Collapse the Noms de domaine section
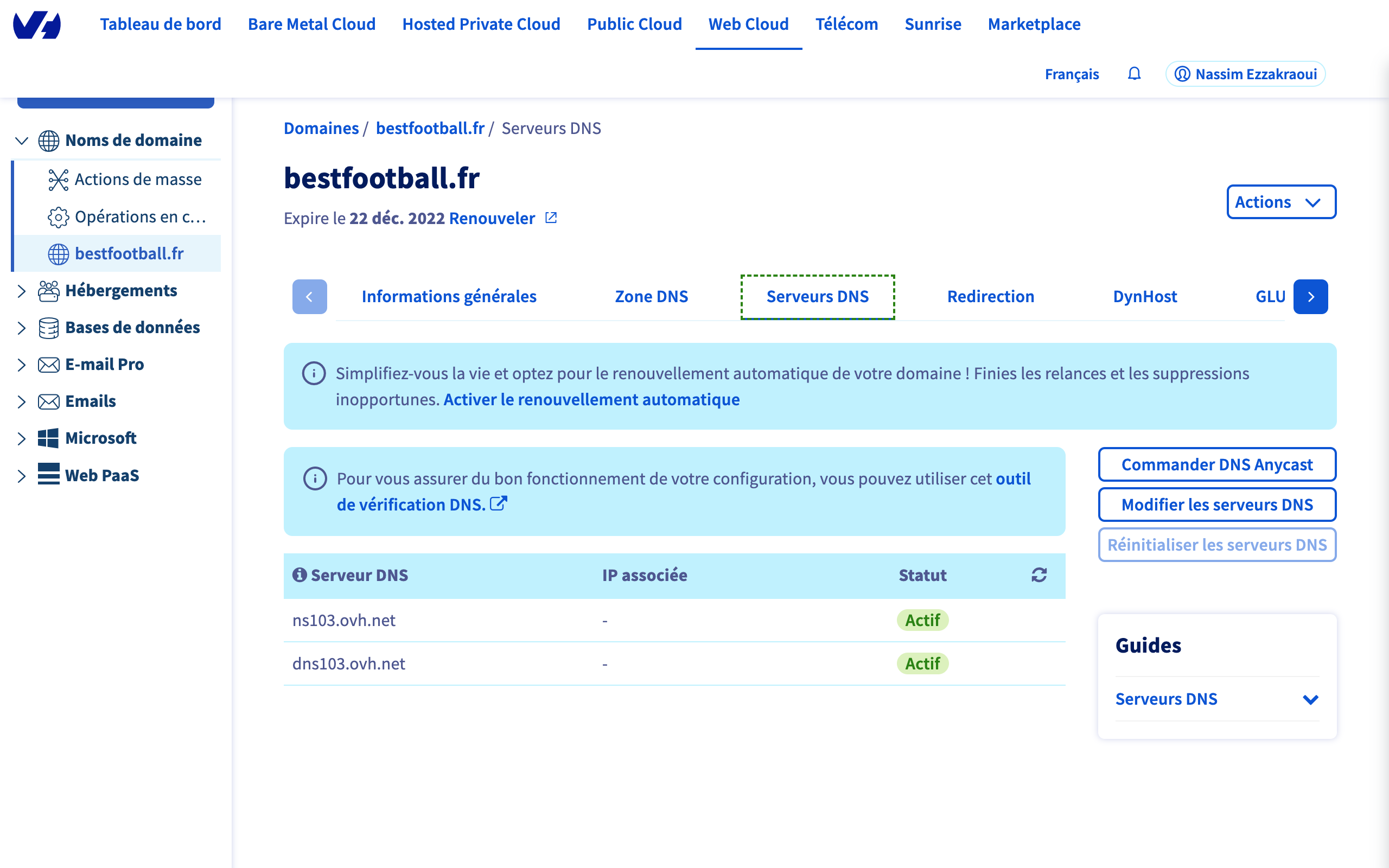This screenshot has width=1389, height=868. [x=21, y=141]
